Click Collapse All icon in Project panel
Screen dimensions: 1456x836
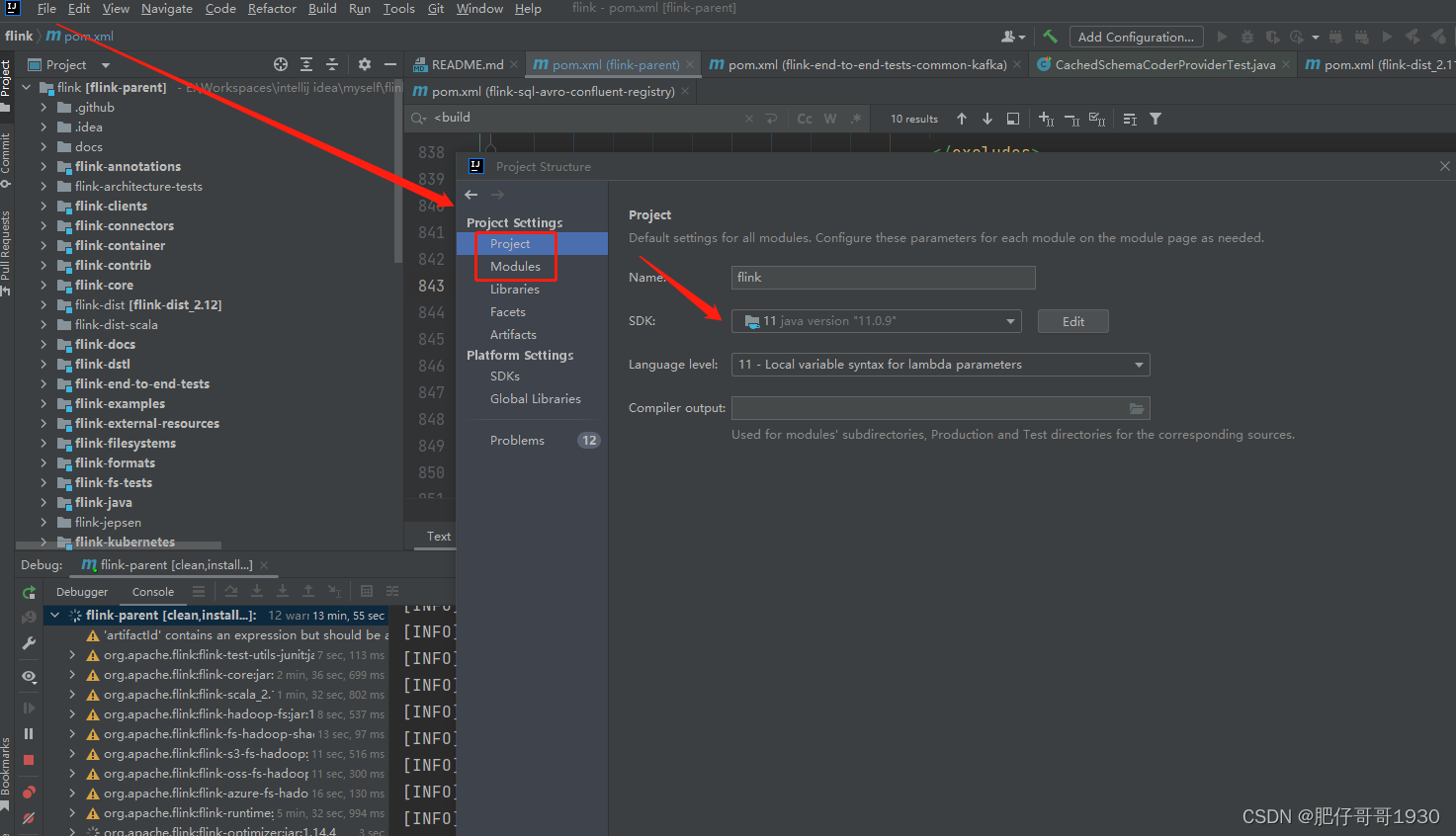[x=332, y=64]
